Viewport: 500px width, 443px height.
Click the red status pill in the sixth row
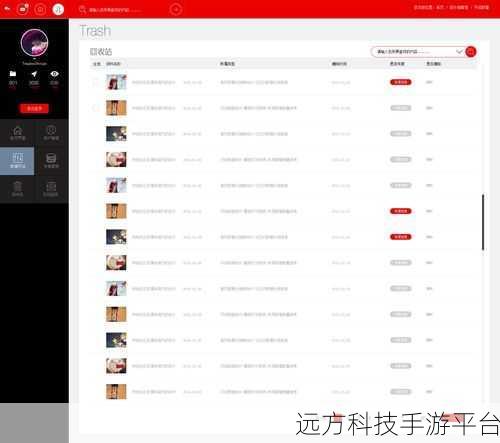pyautogui.click(x=401, y=211)
